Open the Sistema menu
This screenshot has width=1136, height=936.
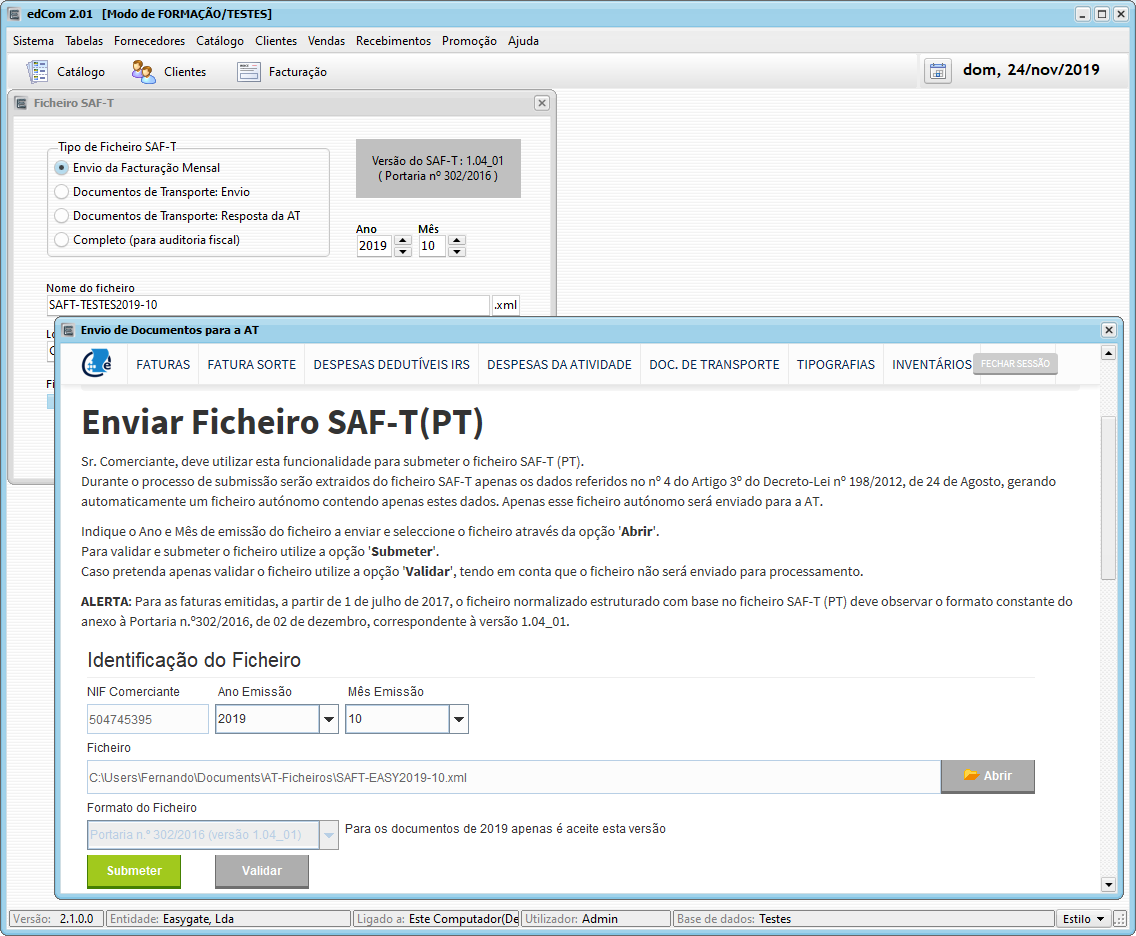[33, 41]
